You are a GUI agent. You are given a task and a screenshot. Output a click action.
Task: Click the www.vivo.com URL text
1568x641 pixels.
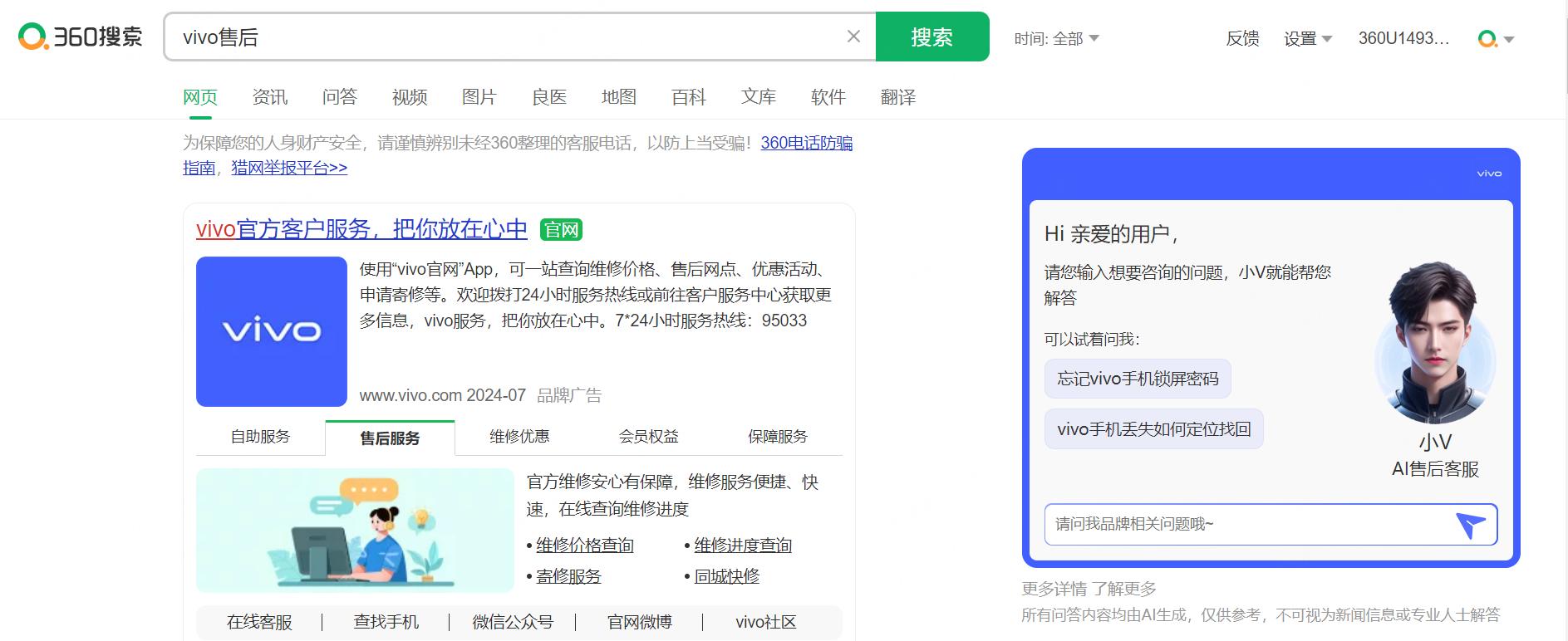click(412, 395)
